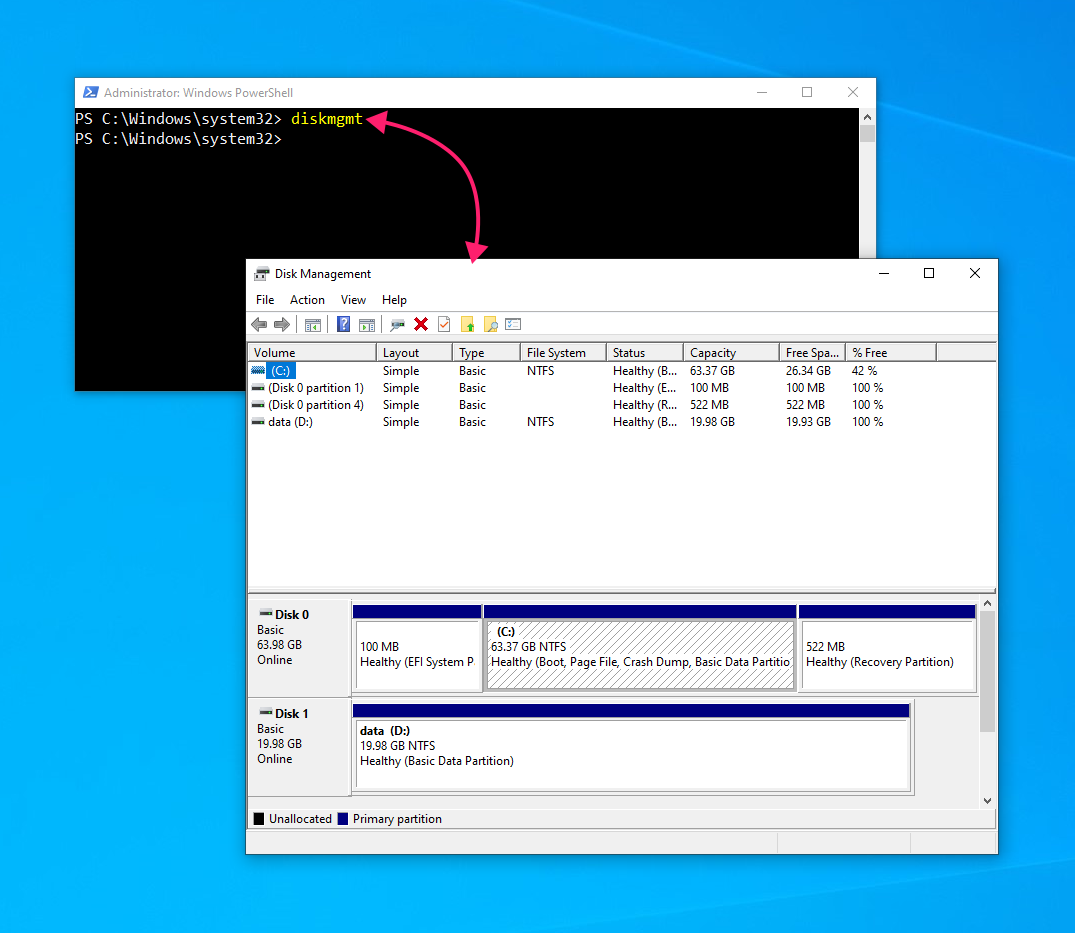Click Show/Hide Action Pane toolbar icon
This screenshot has height=933, width=1075.
click(367, 325)
